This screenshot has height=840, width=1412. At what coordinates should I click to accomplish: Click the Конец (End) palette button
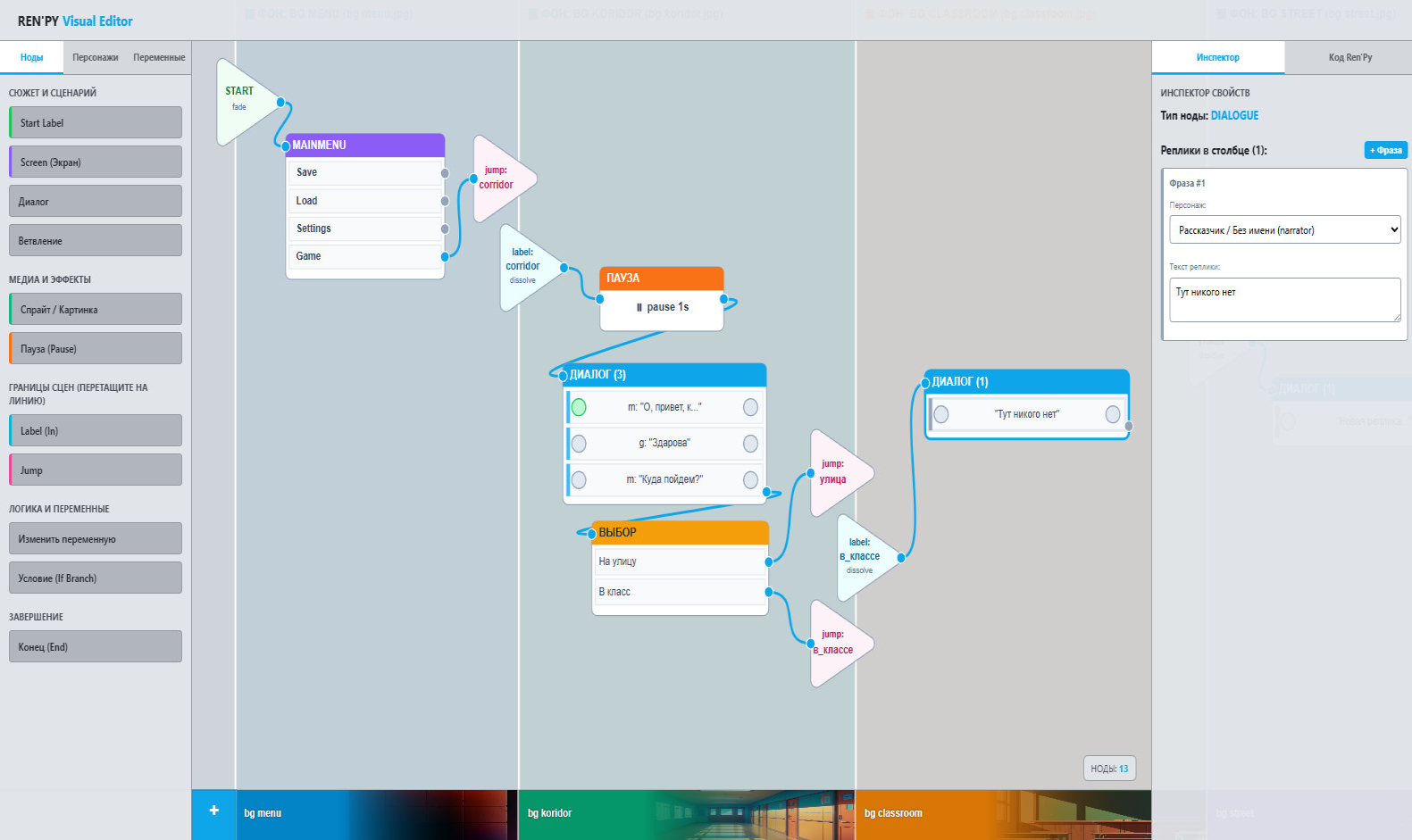(96, 646)
